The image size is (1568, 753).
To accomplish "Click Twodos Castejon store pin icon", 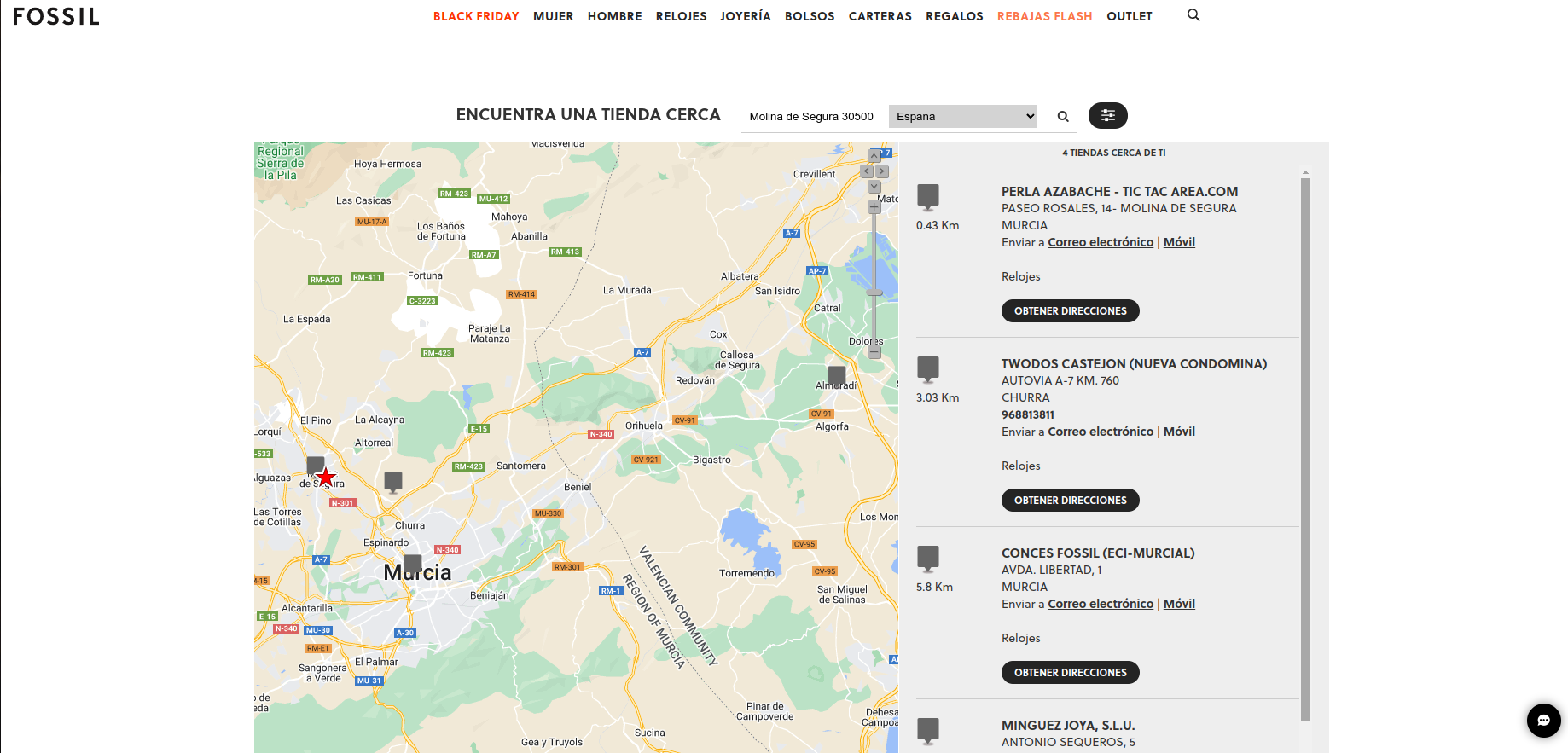I will coord(928,369).
